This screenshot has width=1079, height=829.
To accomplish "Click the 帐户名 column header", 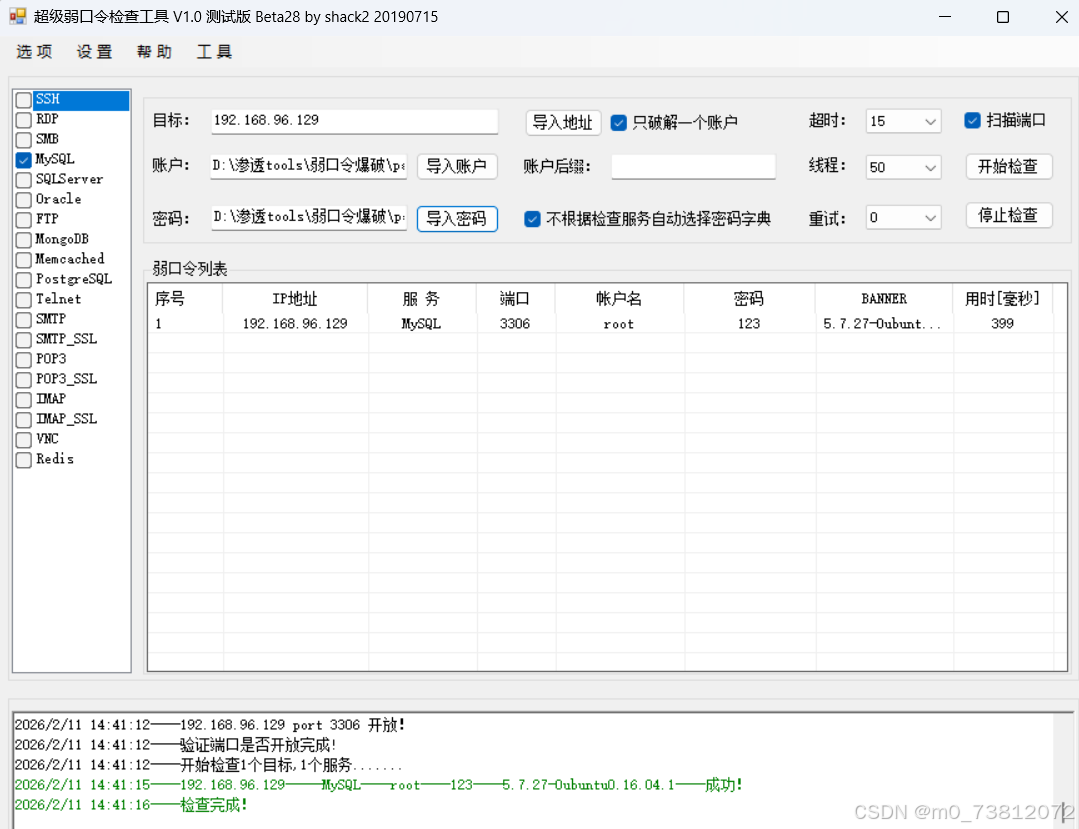I will click(619, 299).
